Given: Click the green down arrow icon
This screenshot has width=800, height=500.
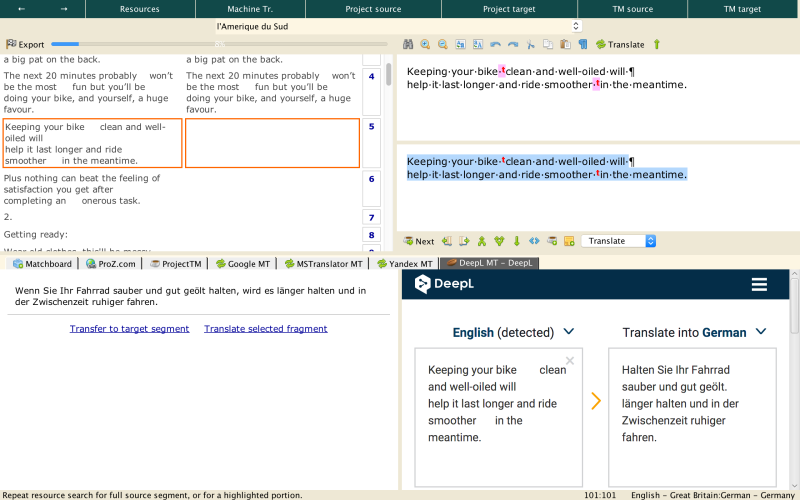Looking at the screenshot, I should 516,241.
